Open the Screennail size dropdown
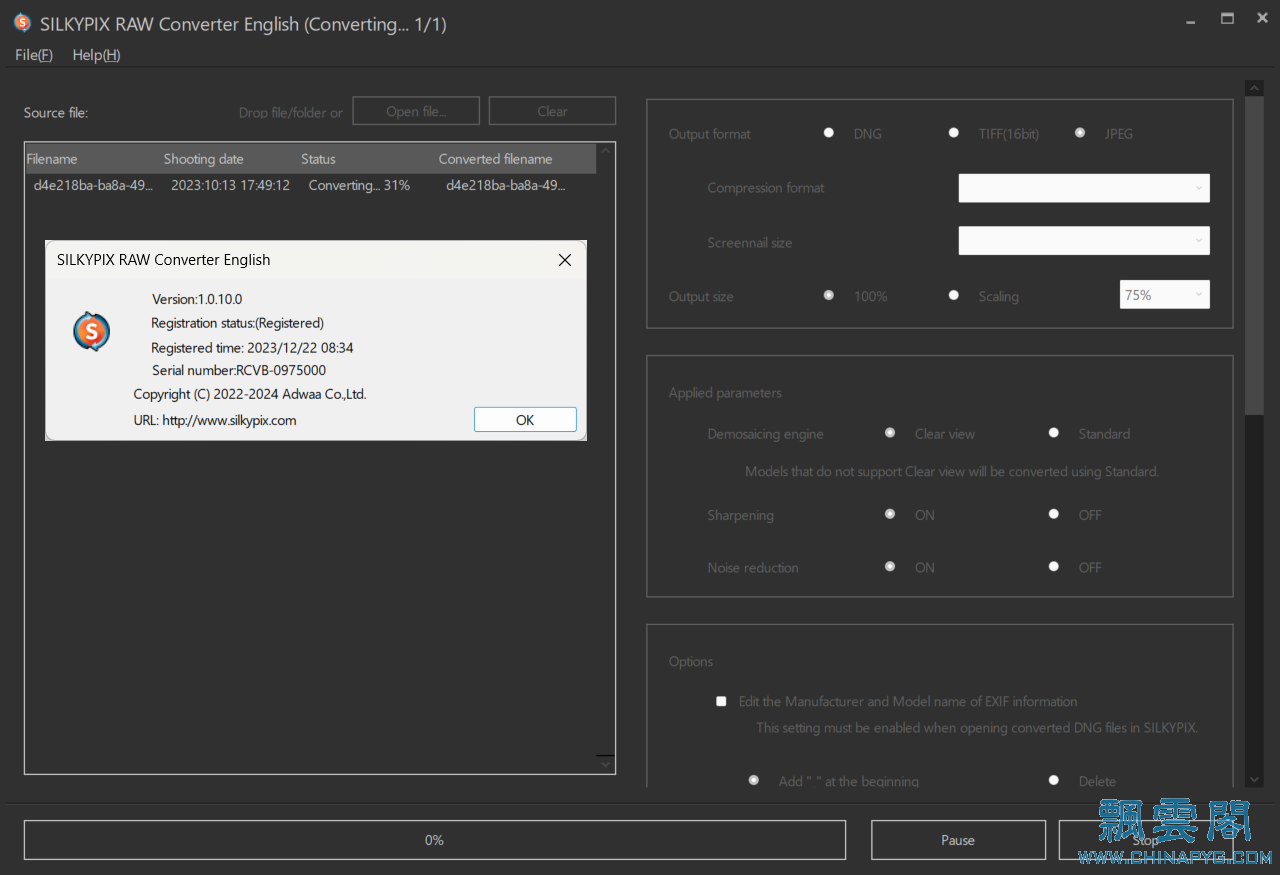This screenshot has height=875, width=1280. (x=1084, y=241)
